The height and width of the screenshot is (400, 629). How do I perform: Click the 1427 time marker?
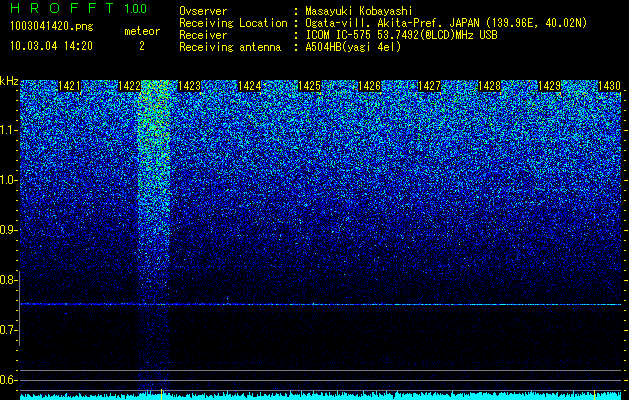pyautogui.click(x=429, y=86)
